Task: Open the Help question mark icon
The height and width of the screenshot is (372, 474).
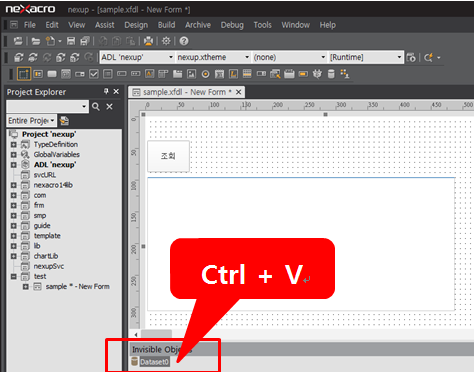Action: (x=184, y=41)
